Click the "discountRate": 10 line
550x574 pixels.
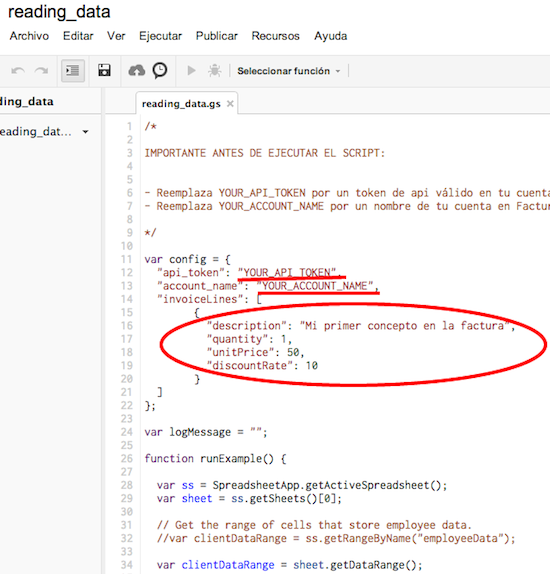(262, 366)
